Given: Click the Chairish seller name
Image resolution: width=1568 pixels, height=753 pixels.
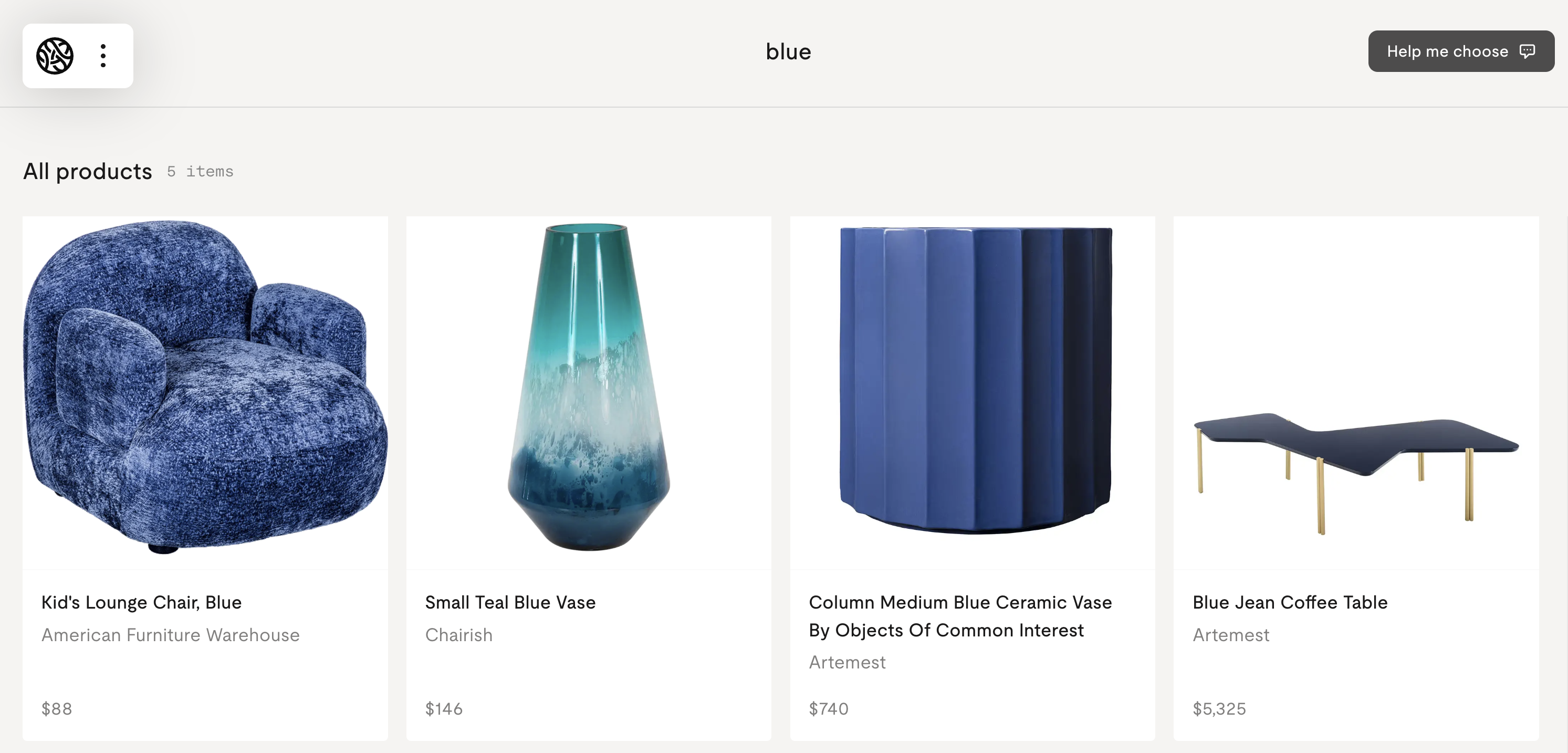Looking at the screenshot, I should pos(459,635).
